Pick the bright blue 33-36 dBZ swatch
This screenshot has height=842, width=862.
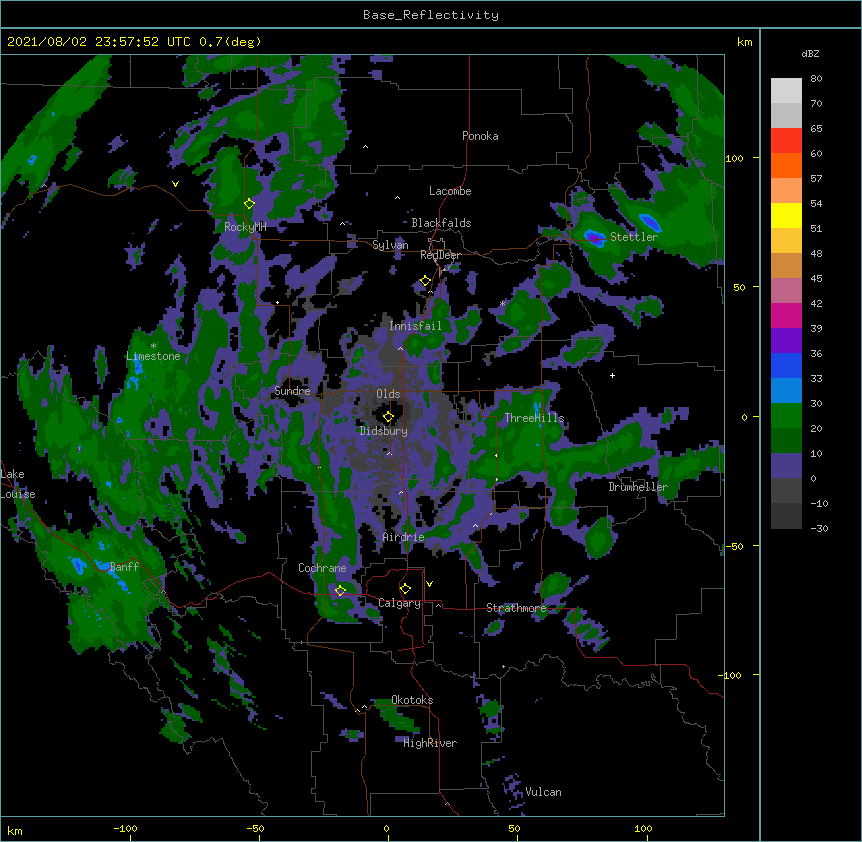coord(786,365)
